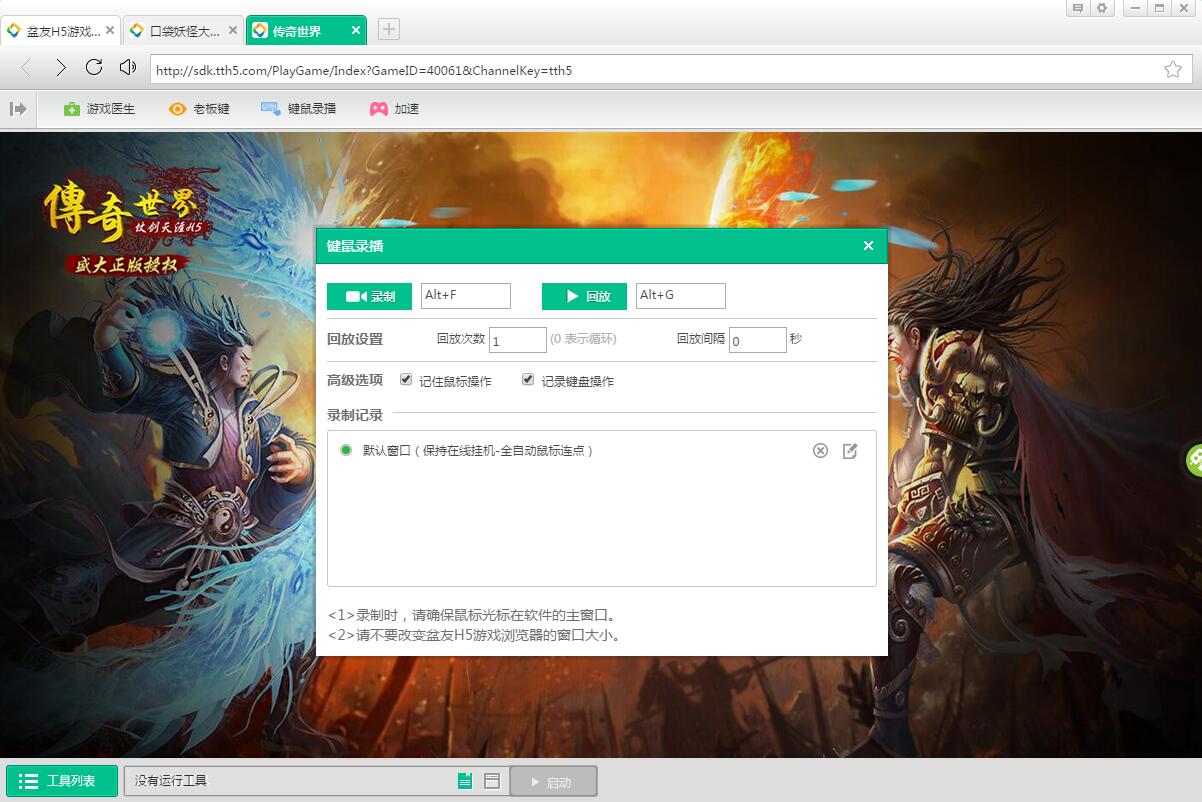Close the 盆友H5游戏 tab
1202x802 pixels.
click(109, 30)
